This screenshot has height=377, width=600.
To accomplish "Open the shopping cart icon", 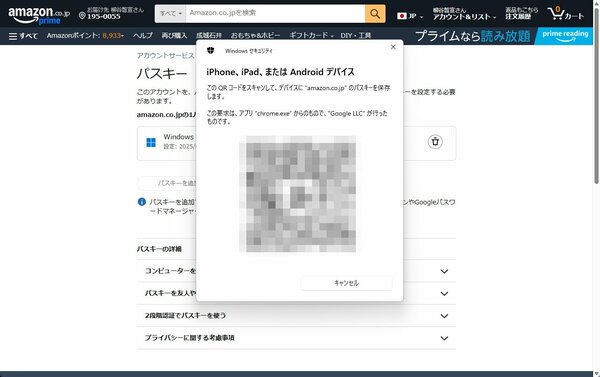I will tap(565, 14).
